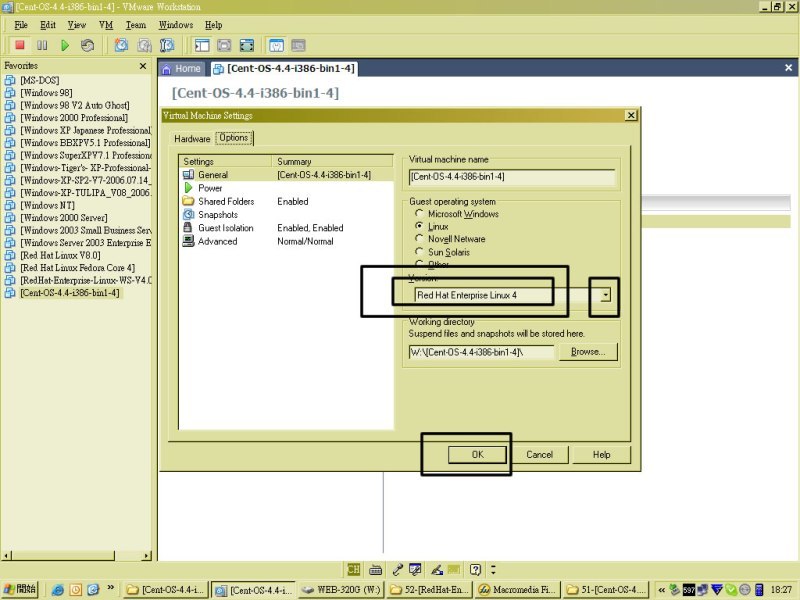Open Macromedia Fi... taskbar window
Viewport: 800px width, 600px height.
(518, 590)
